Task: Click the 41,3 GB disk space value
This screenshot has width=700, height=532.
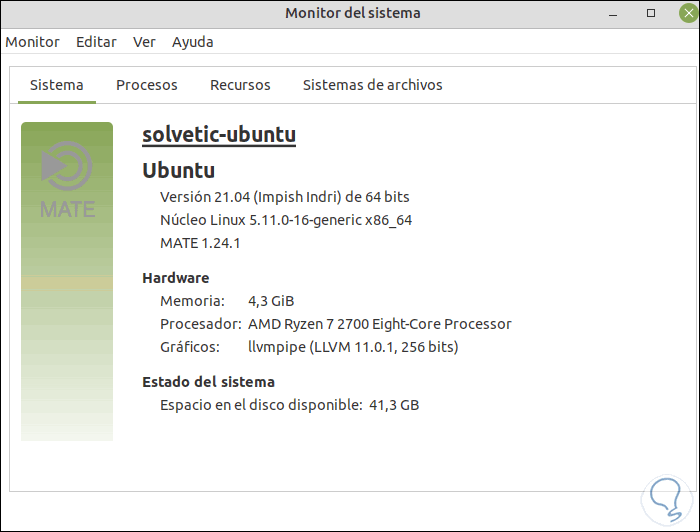Action: click(394, 405)
